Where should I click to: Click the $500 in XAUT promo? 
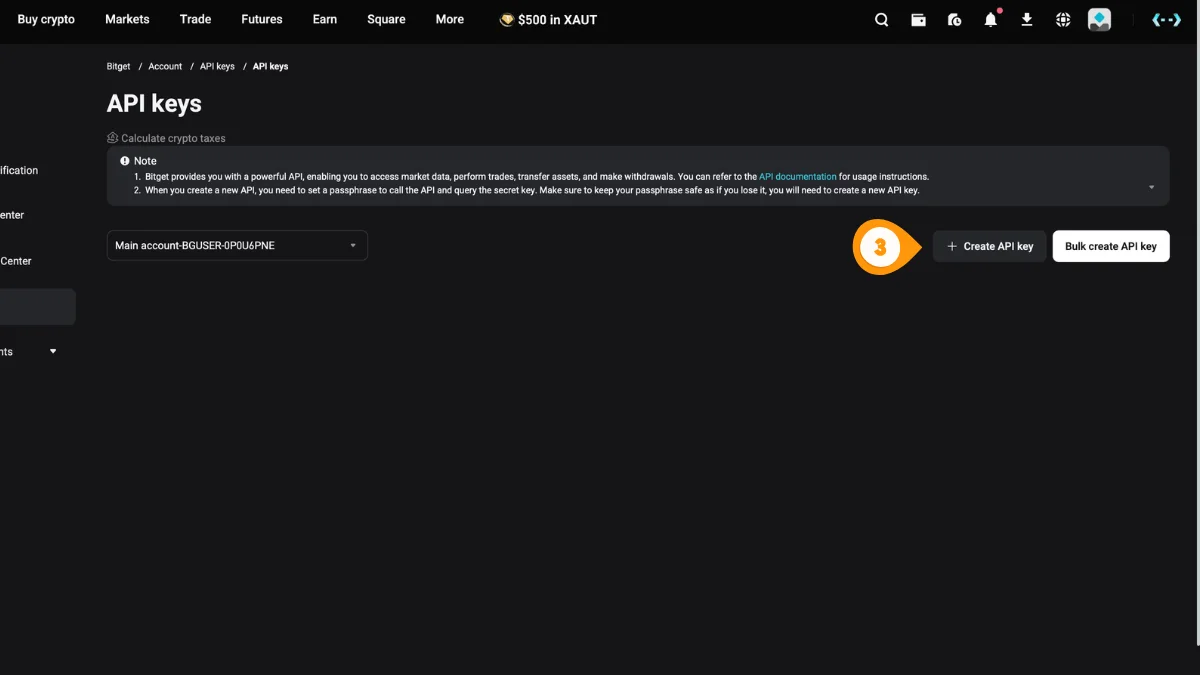coord(548,20)
